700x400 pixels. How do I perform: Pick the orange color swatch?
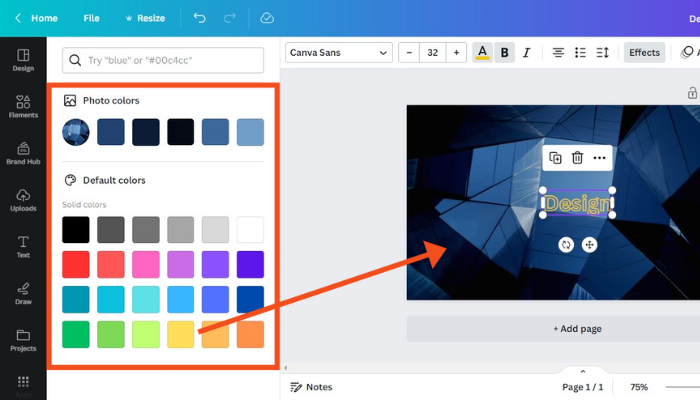pos(250,334)
